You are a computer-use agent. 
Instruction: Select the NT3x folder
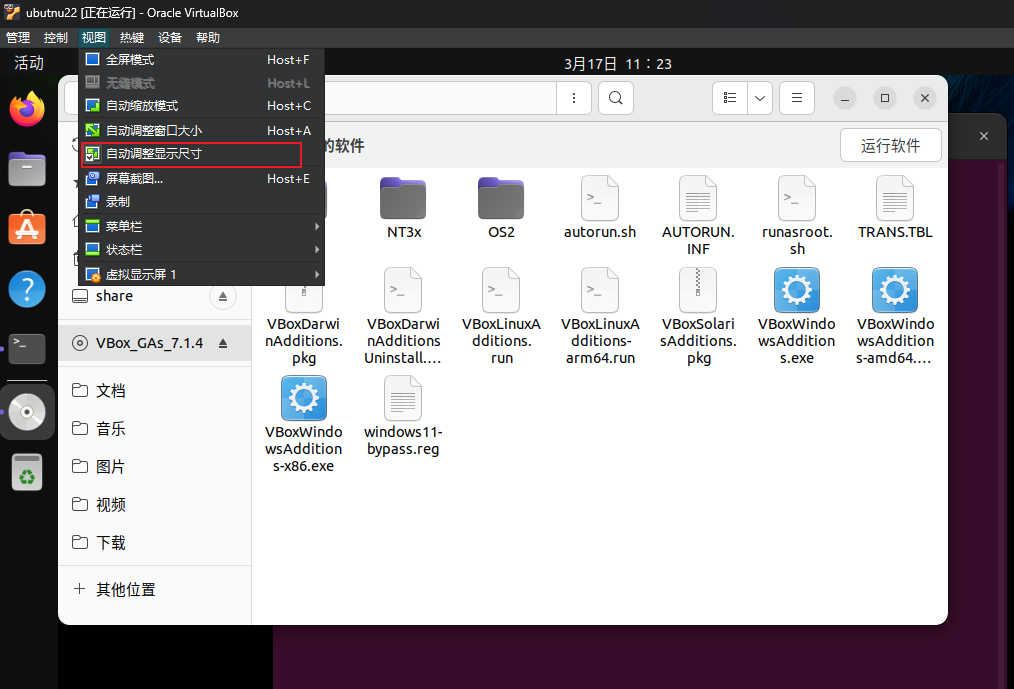pos(404,208)
